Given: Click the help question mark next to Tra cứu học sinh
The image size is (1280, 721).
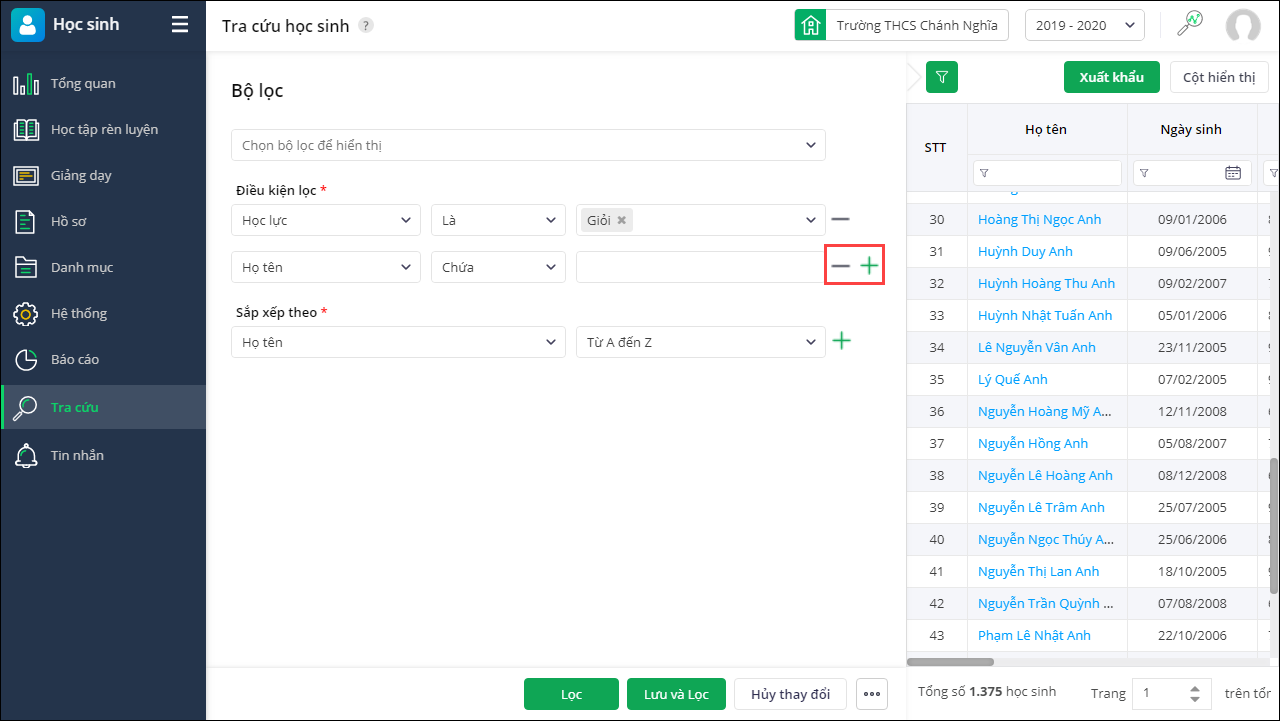Looking at the screenshot, I should [x=366, y=26].
